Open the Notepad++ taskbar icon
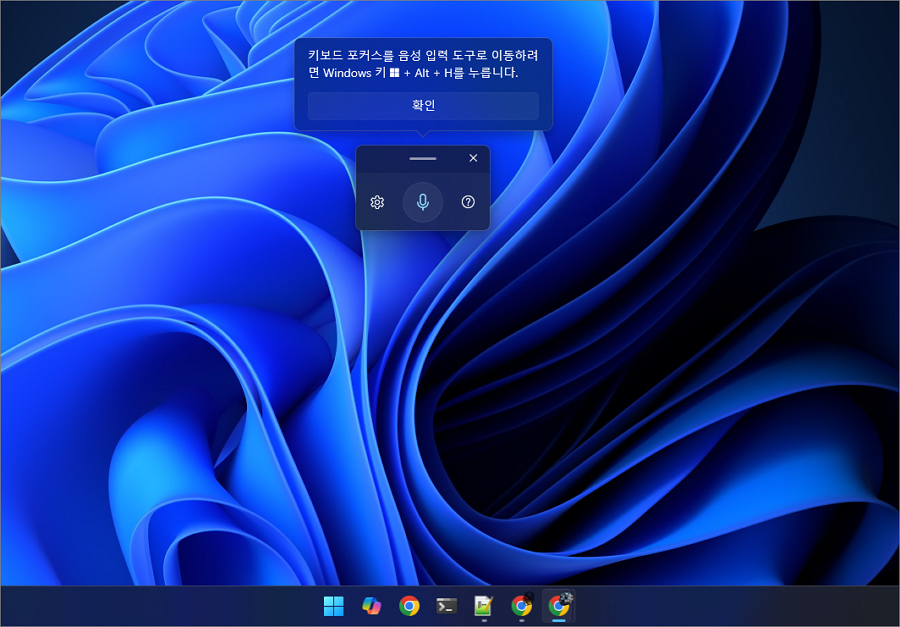Screen dimensions: 900x627 point(484,606)
